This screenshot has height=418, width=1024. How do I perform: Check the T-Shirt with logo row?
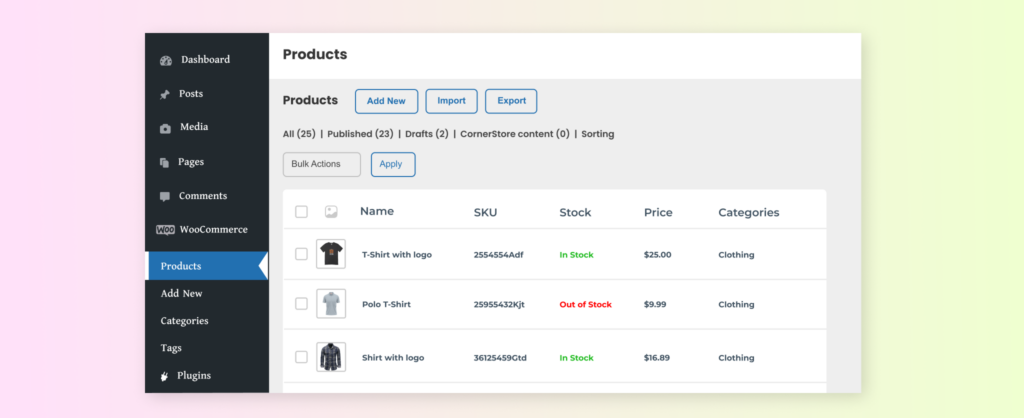tap(302, 254)
